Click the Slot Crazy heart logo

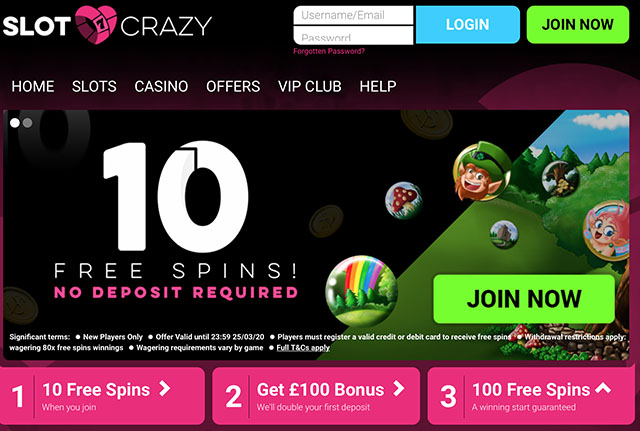point(96,25)
